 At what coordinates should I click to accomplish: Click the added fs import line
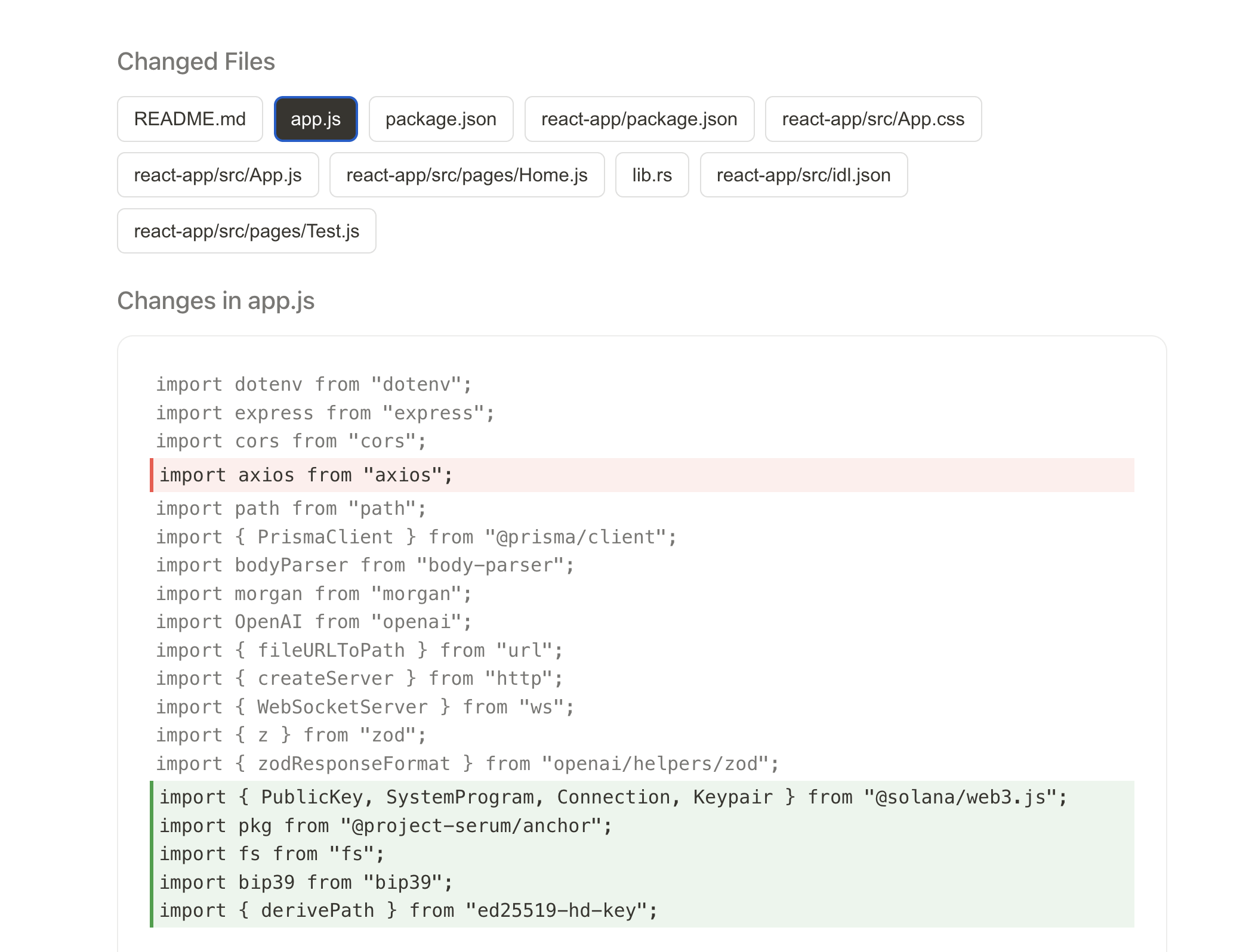[272, 854]
